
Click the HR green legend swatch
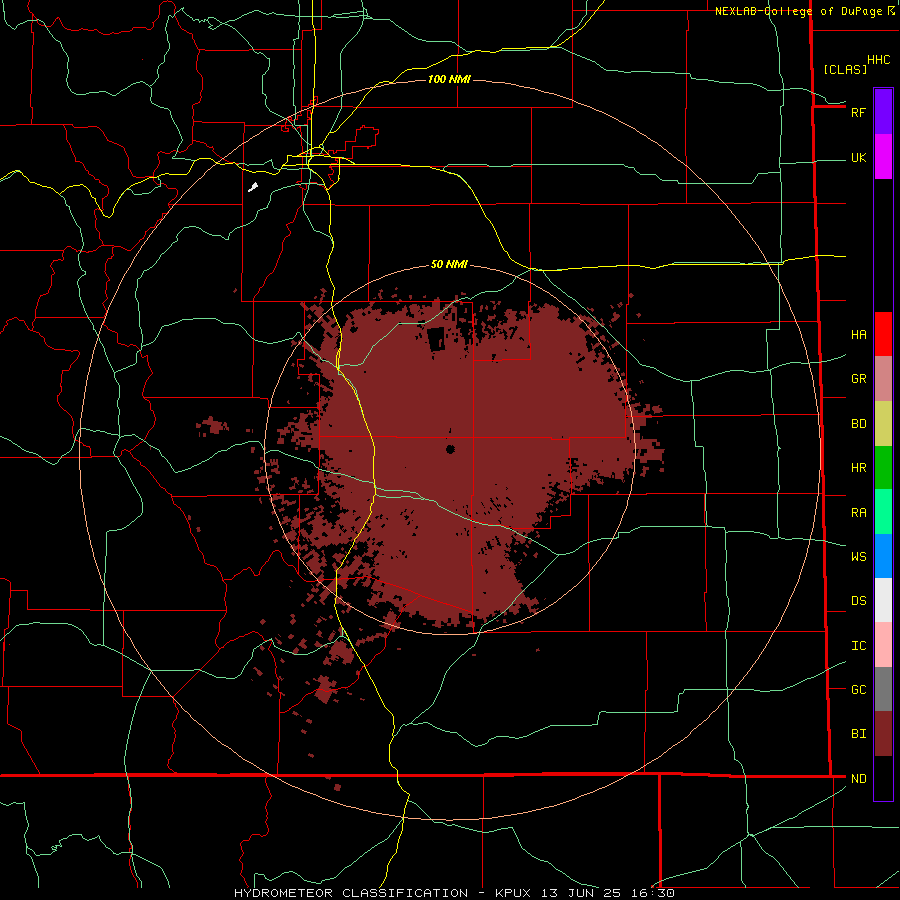(x=883, y=468)
